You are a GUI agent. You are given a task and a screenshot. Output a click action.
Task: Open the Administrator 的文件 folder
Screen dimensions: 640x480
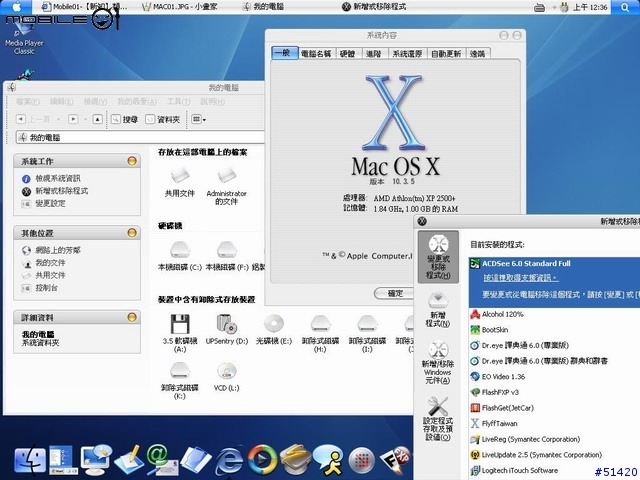227,176
